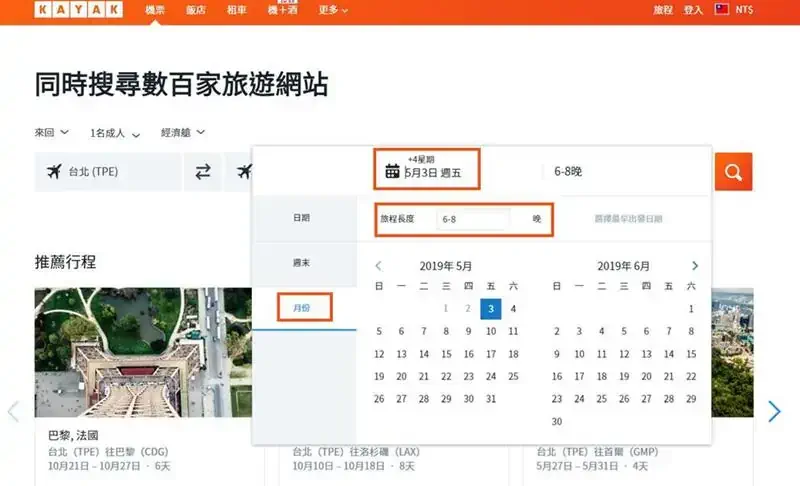Click the Taiwan flag currency icon
Viewport: 800px width, 486px height.
[x=721, y=10]
